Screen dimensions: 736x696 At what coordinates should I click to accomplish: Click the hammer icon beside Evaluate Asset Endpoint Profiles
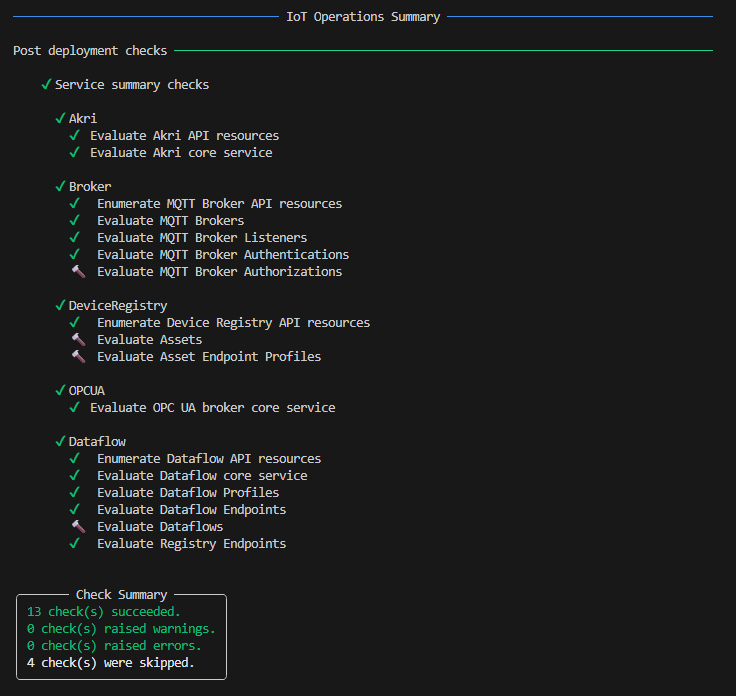[76, 357]
